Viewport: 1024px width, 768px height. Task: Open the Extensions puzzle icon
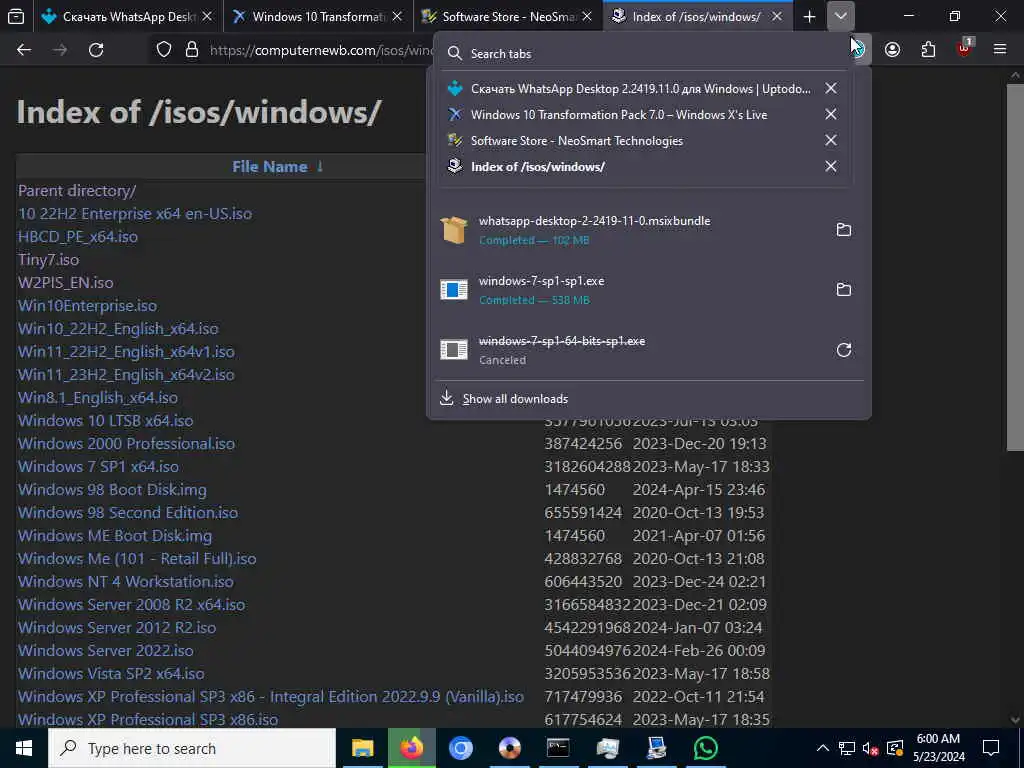coord(928,50)
